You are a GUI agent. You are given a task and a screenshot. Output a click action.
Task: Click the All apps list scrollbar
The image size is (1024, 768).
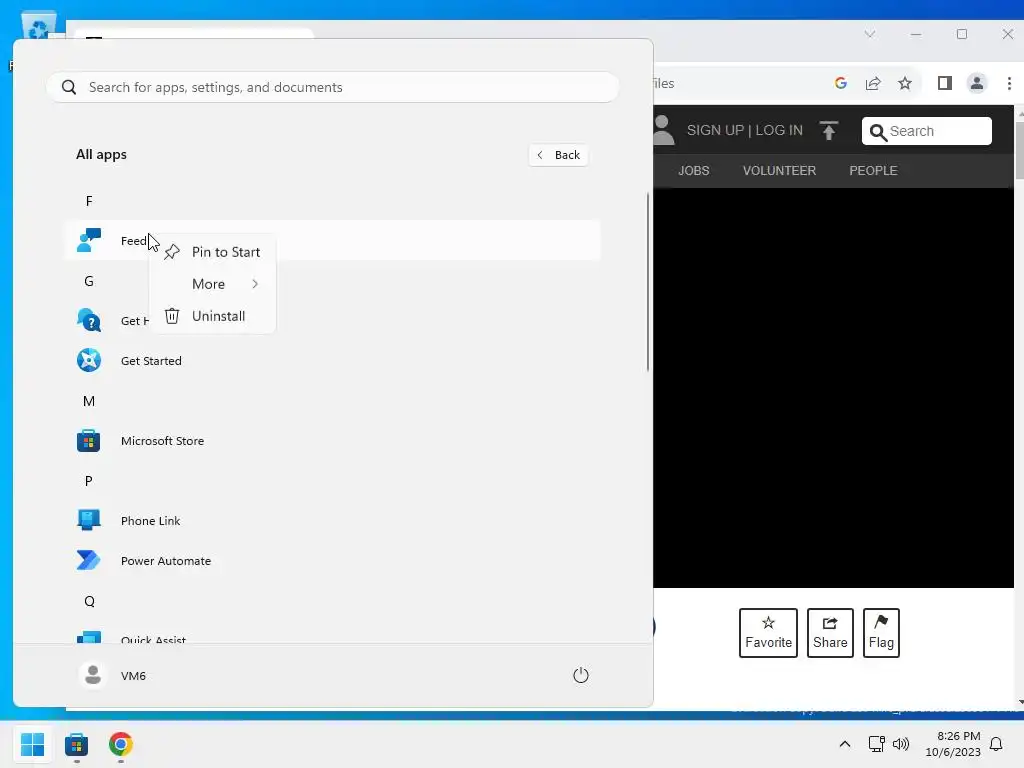648,281
